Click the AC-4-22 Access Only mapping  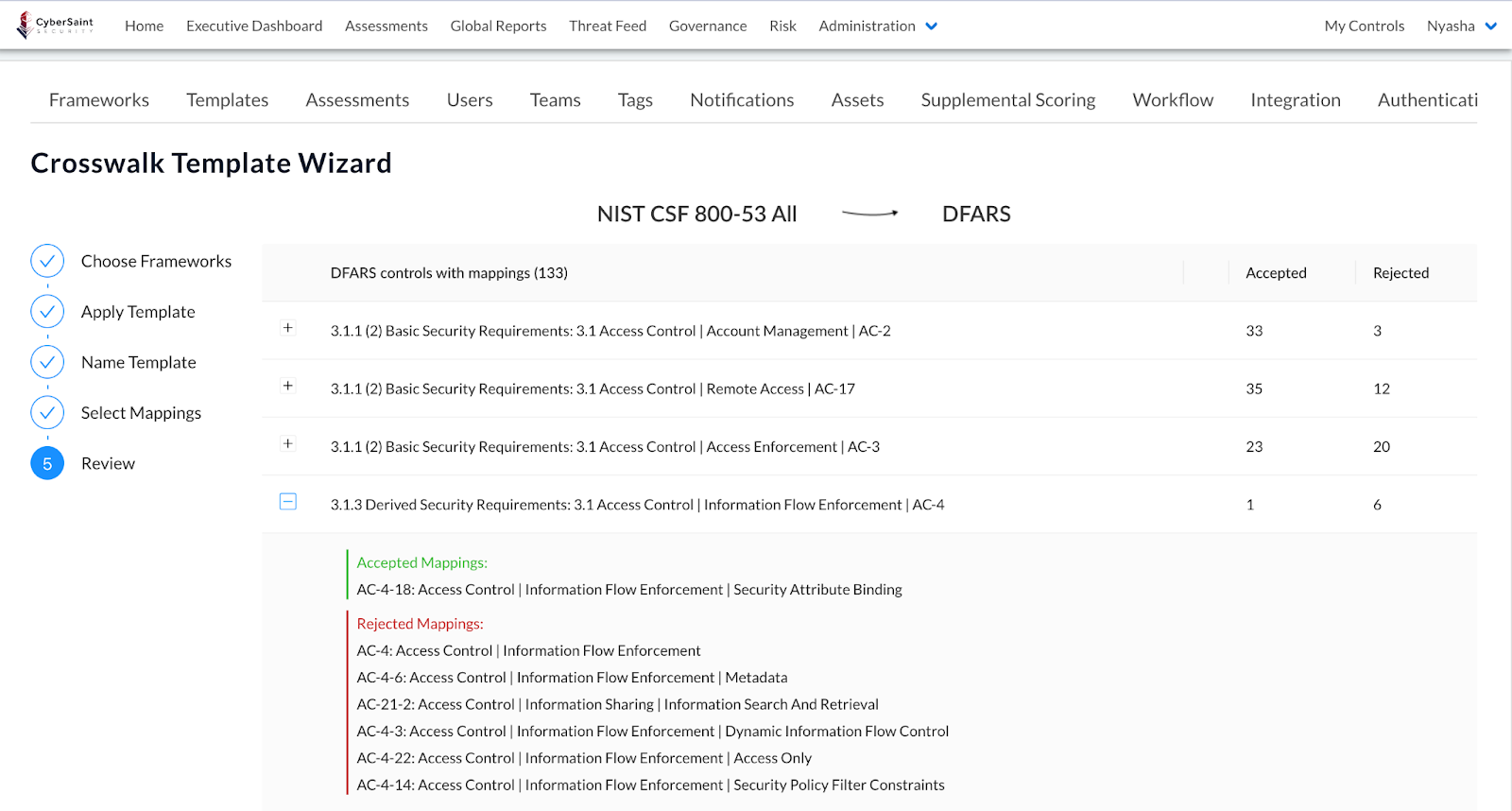(x=584, y=758)
